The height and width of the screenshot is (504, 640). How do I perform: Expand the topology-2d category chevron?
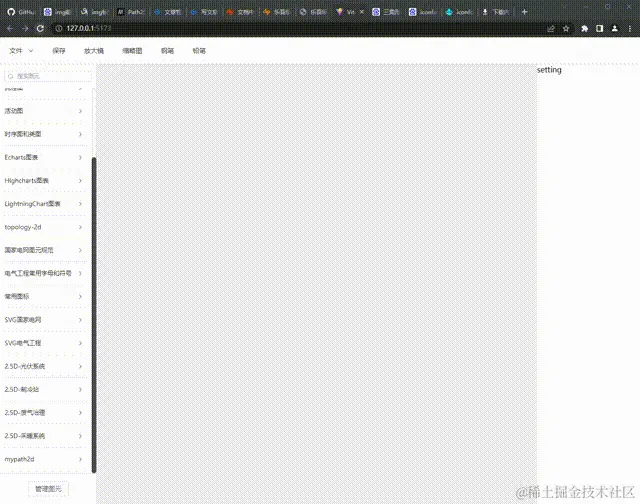pyautogui.click(x=80, y=227)
